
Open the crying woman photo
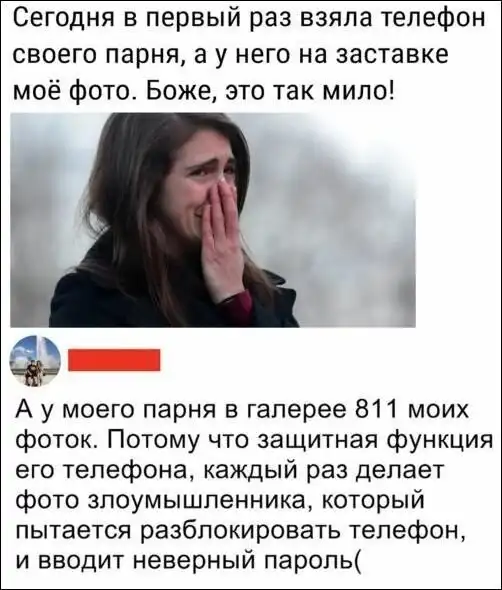(x=213, y=220)
